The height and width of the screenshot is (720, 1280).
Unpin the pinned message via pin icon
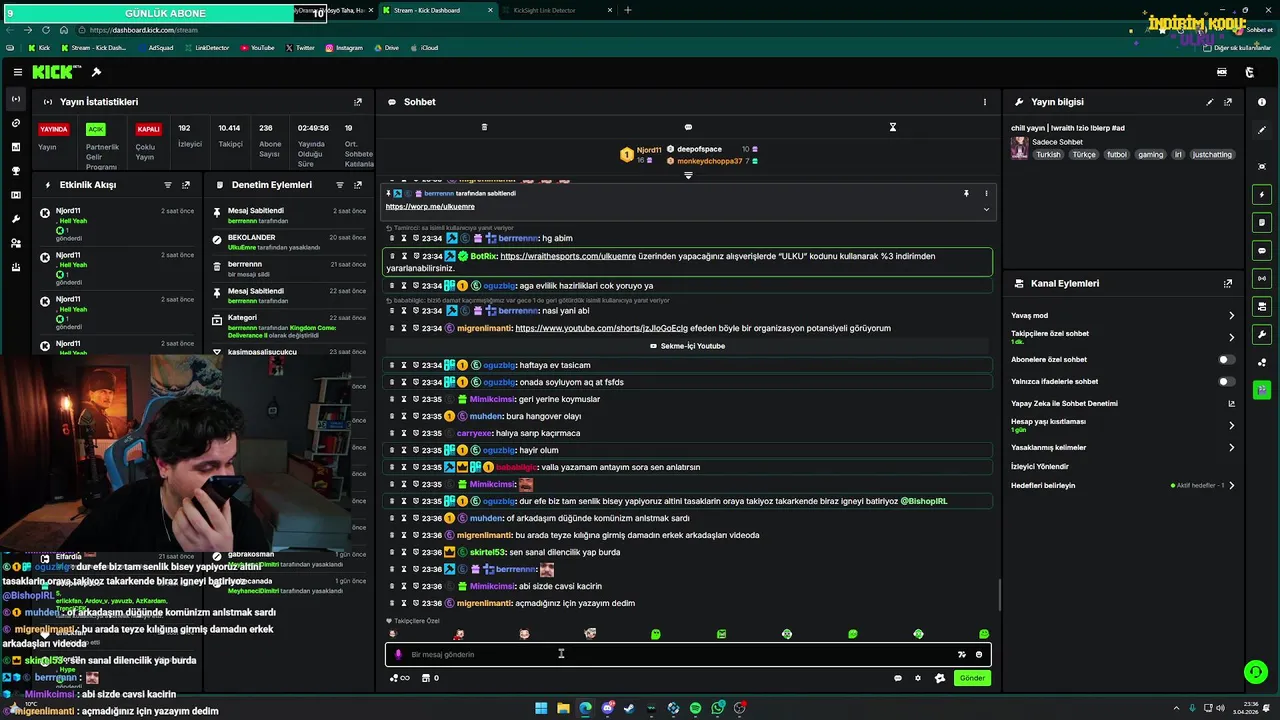point(966,193)
